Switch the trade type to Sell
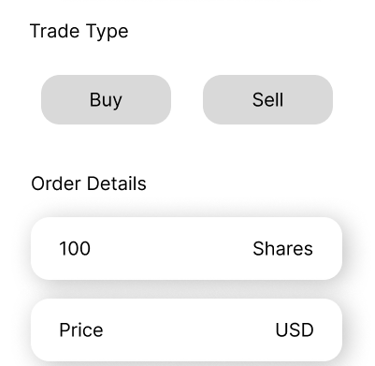 268,100
